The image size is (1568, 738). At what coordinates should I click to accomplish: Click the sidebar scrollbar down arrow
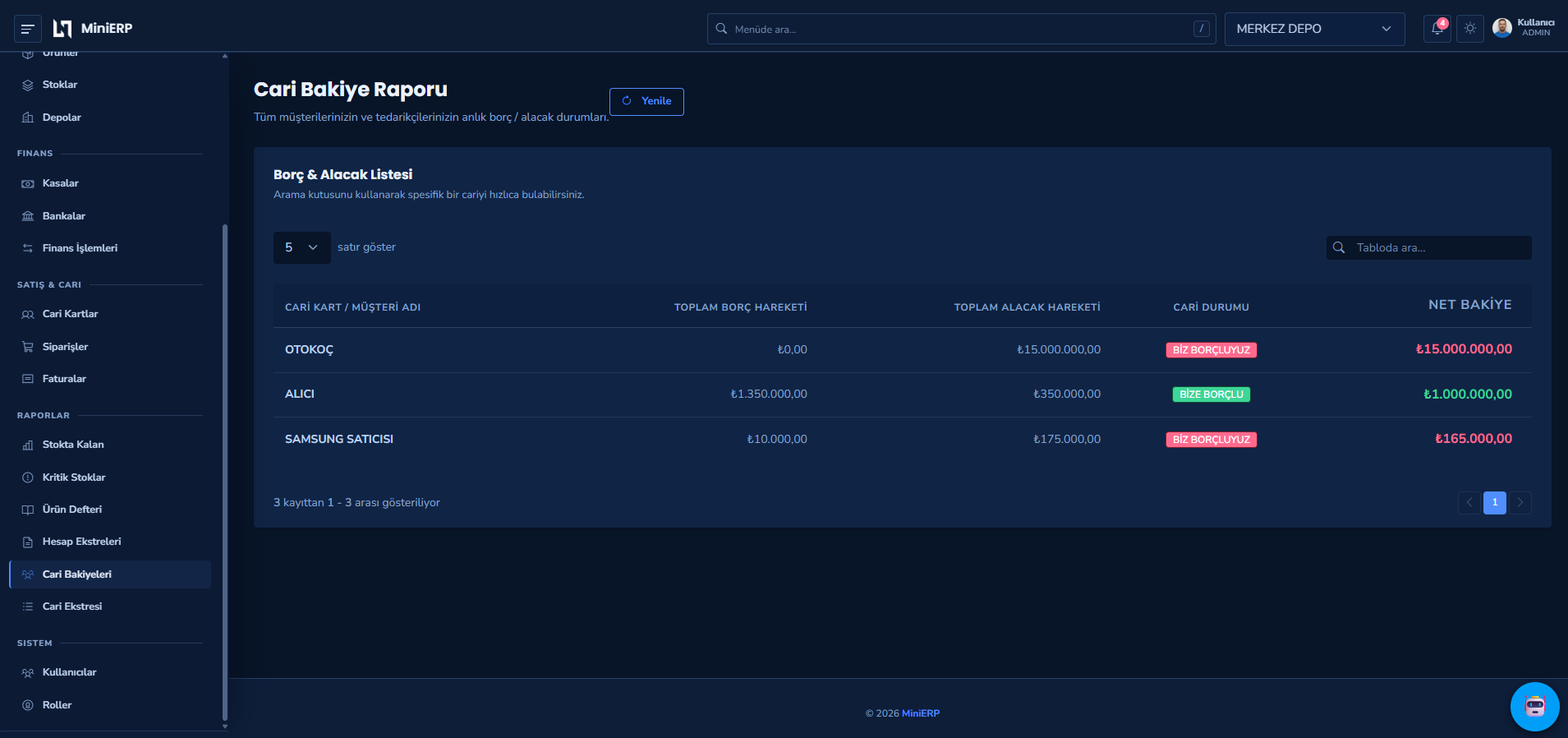225,726
